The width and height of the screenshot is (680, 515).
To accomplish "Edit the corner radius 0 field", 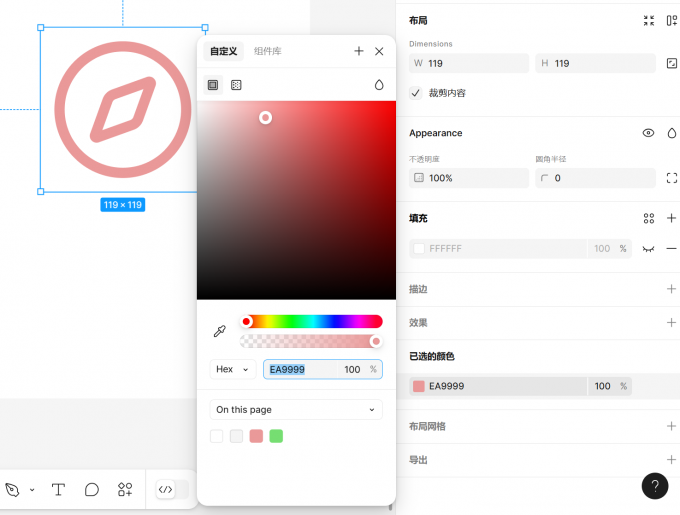I will coord(595,178).
